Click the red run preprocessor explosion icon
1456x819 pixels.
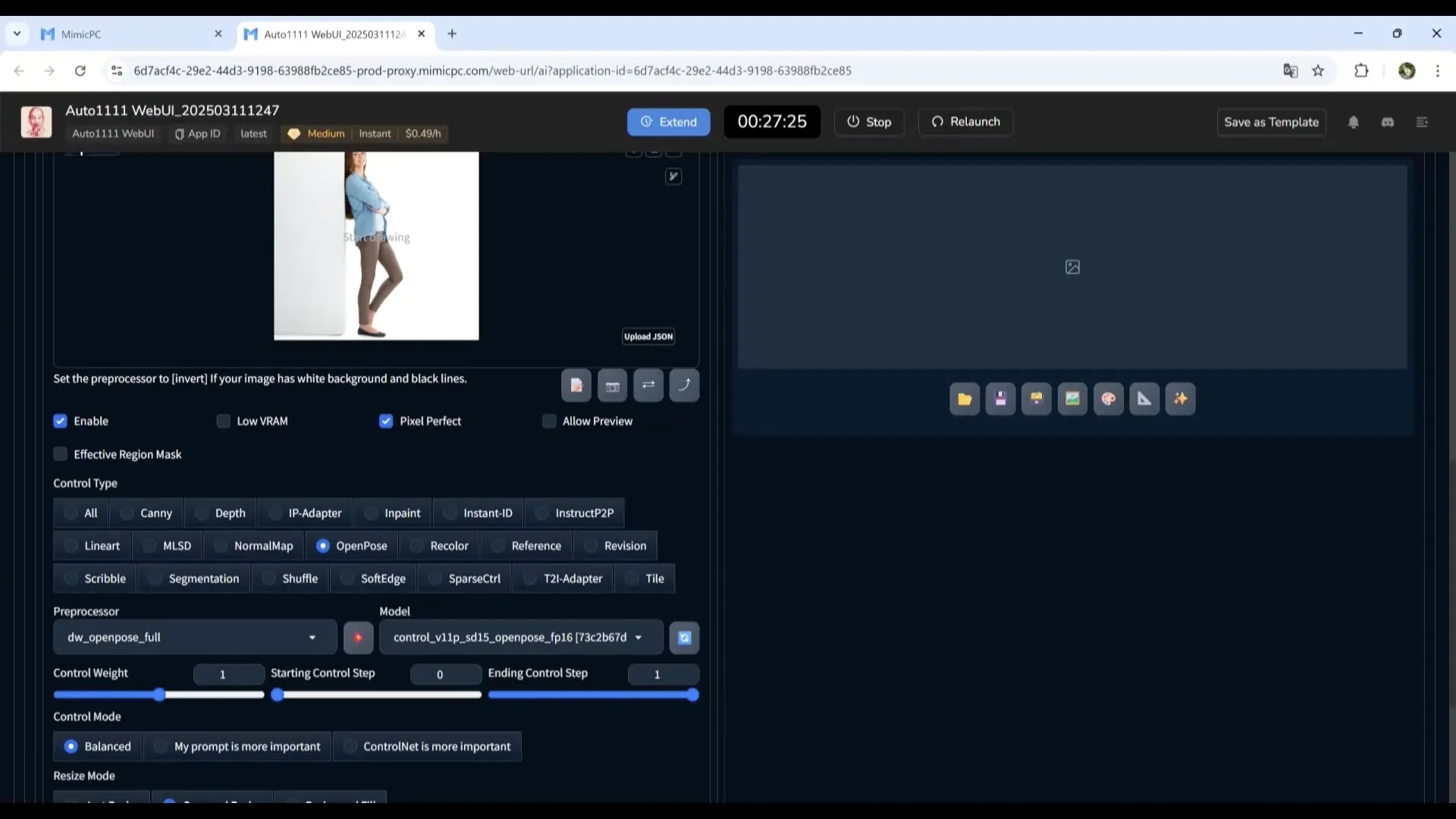click(358, 638)
